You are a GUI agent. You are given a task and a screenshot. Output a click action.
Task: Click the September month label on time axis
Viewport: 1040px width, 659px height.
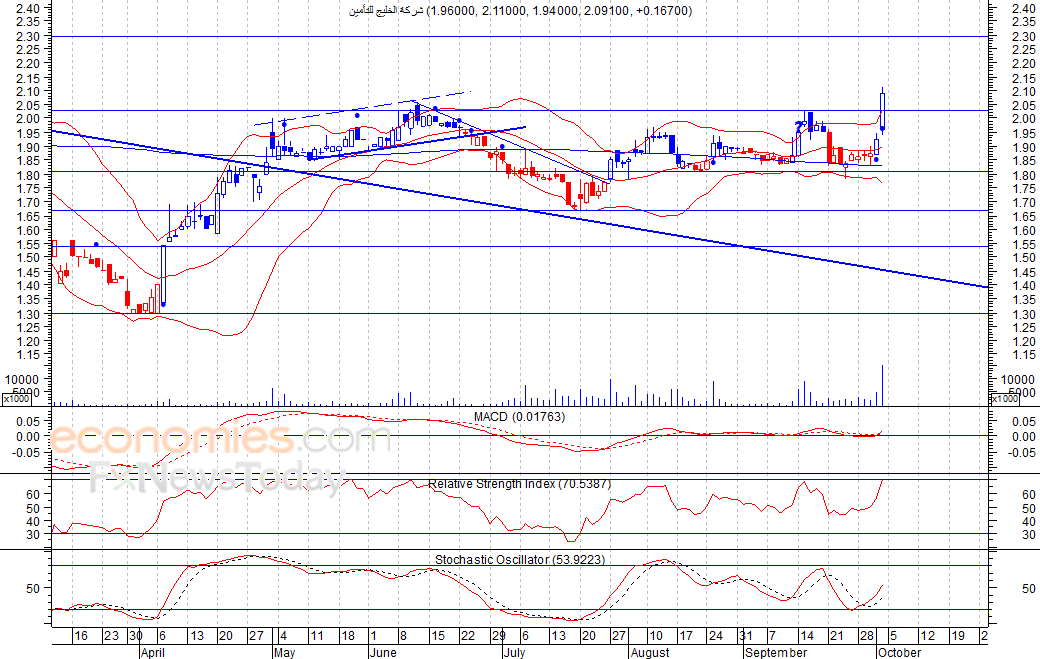[x=776, y=652]
